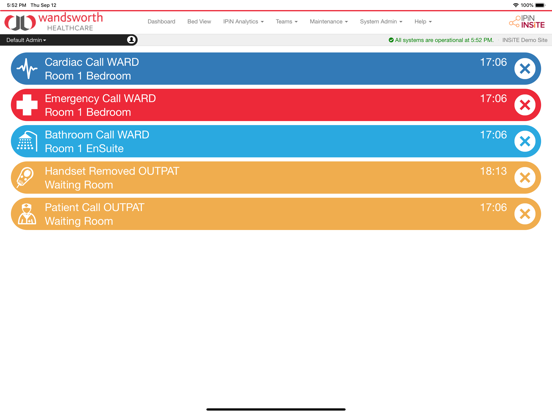
Task: Click the INSITE Demo Site label
Action: coord(525,40)
